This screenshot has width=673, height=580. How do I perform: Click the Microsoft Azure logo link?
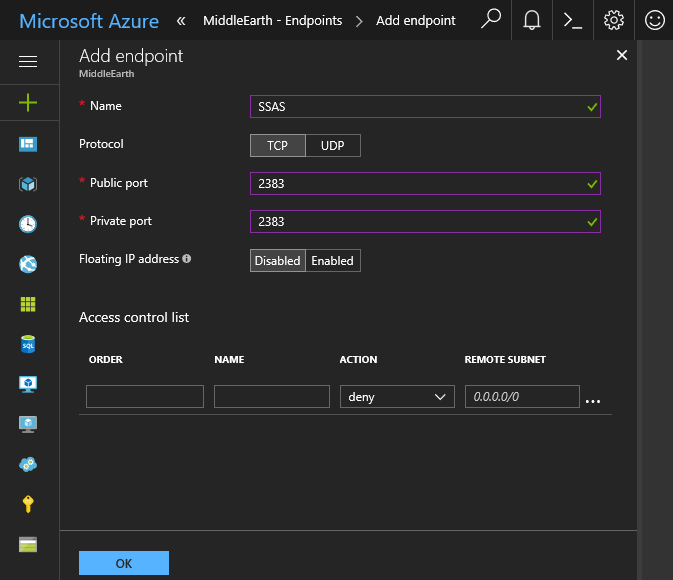(89, 21)
